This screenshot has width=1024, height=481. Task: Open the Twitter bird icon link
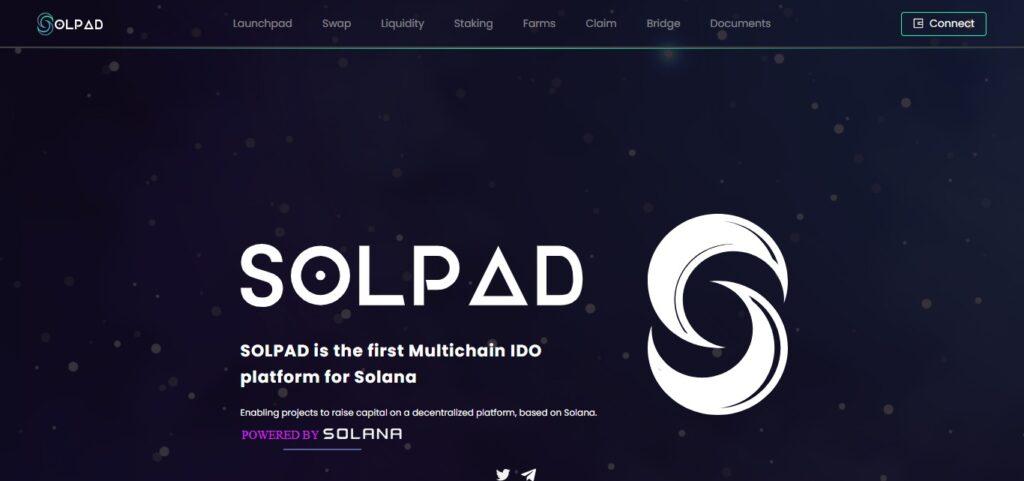click(x=502, y=474)
